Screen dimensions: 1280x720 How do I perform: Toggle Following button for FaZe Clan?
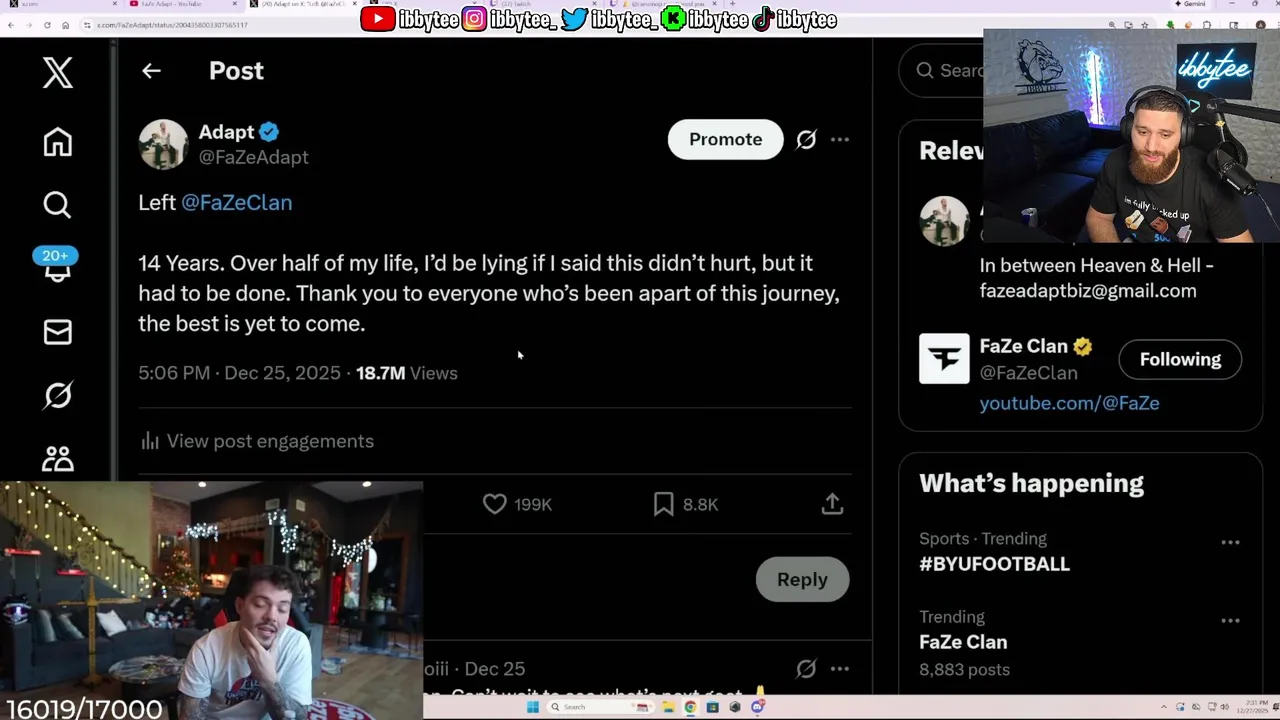click(x=1180, y=359)
